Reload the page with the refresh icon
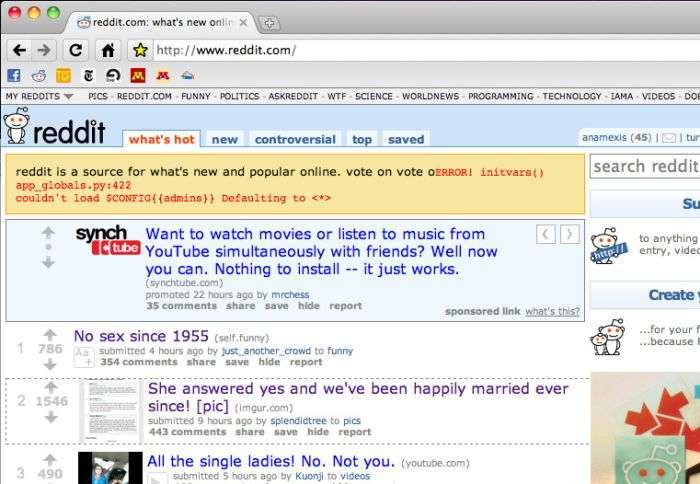Screen dimensions: 700x484 coord(75,50)
